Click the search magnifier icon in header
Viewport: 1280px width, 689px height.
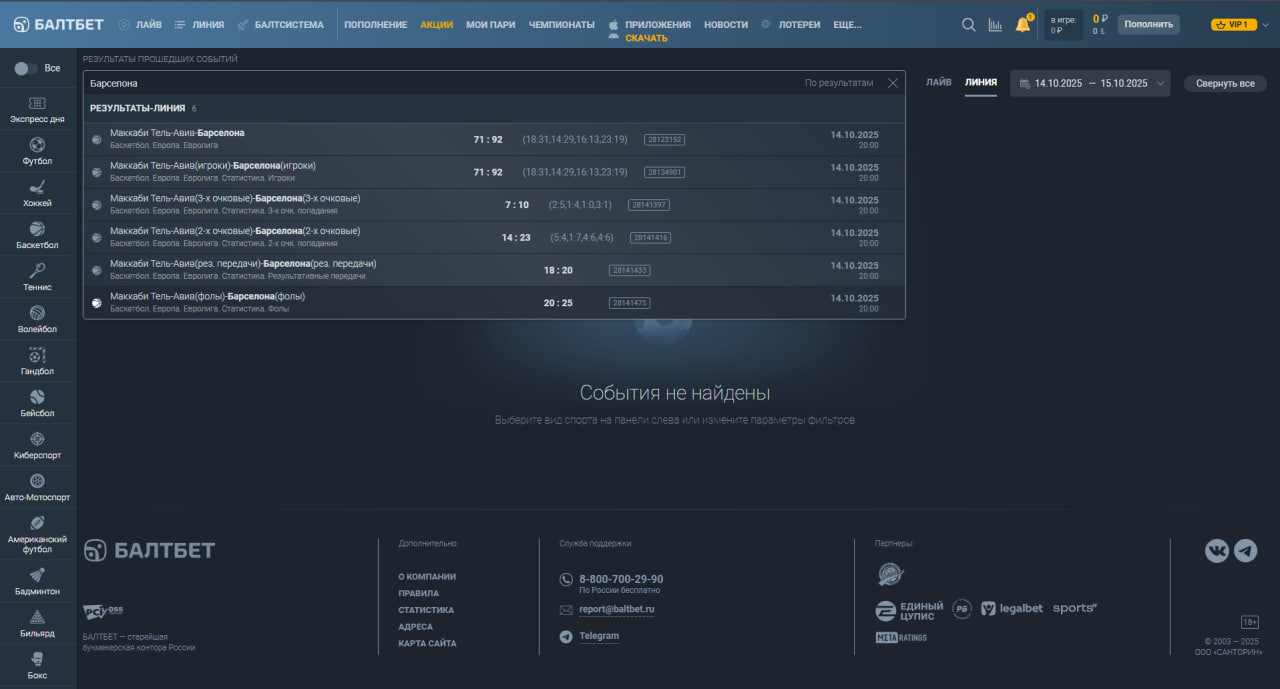(968, 25)
